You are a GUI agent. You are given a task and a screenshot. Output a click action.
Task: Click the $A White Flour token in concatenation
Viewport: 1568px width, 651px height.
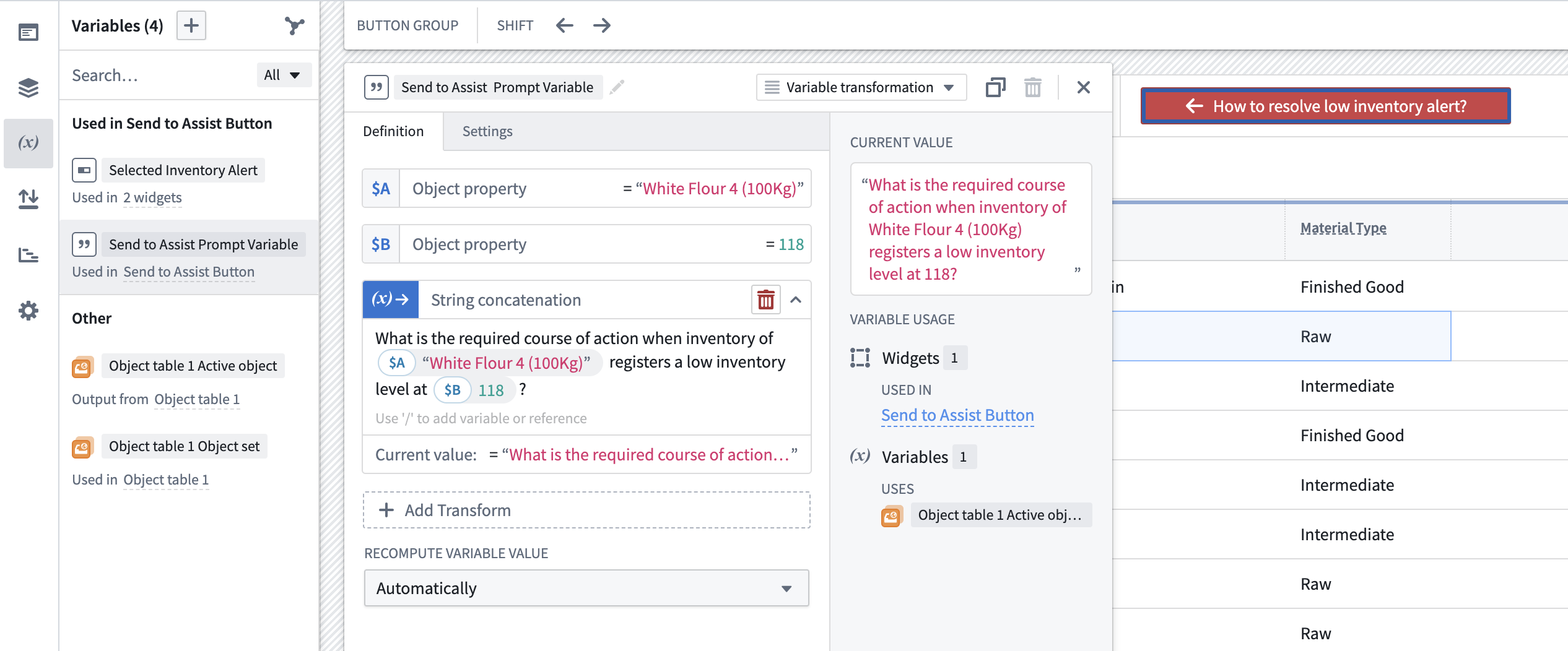click(x=489, y=363)
